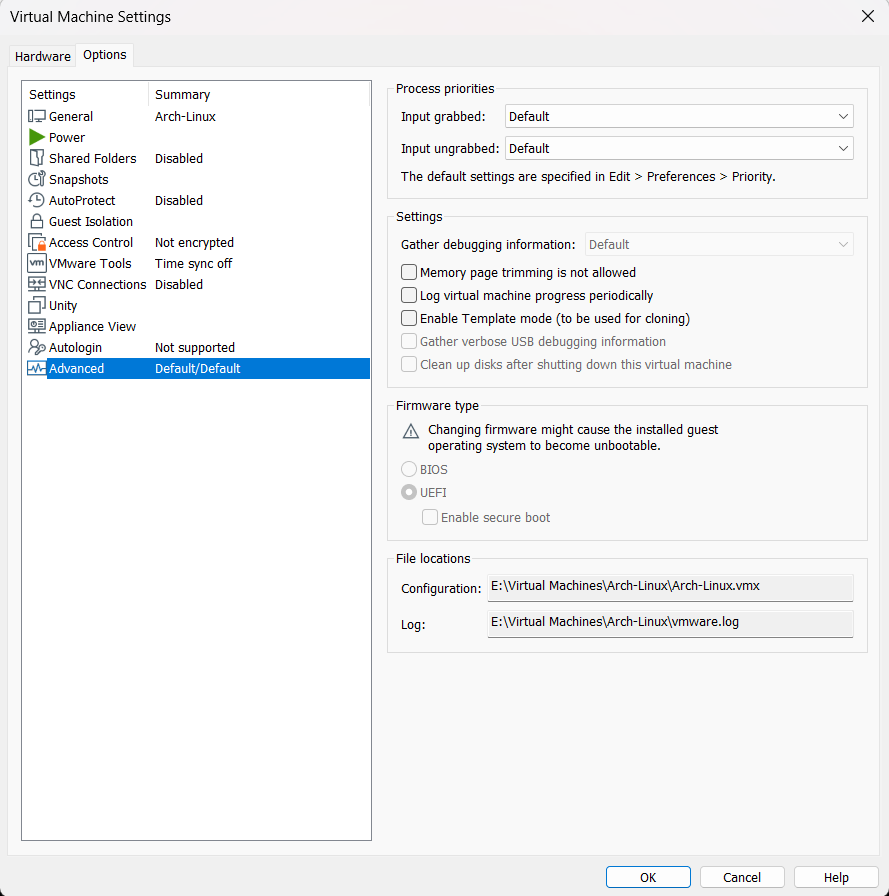Check Gather verbose USB debugging information
Viewport: 889px width, 896px height.
[x=409, y=341]
